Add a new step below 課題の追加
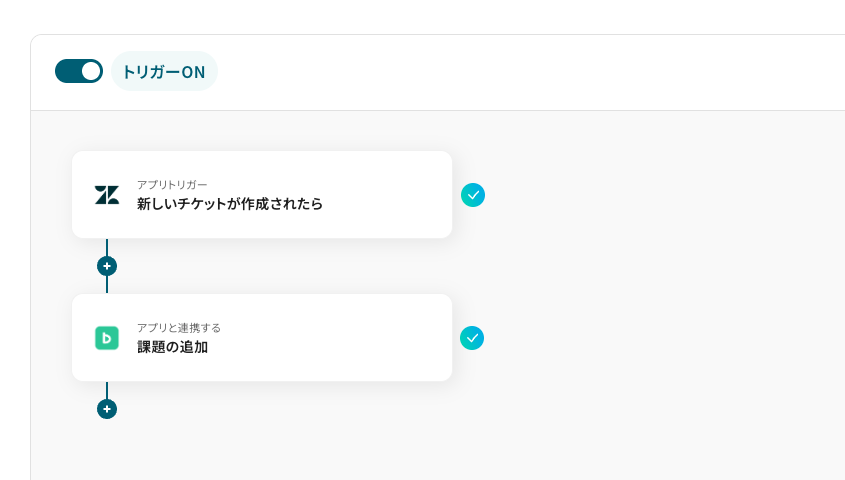Image resolution: width=845 pixels, height=480 pixels. click(107, 409)
